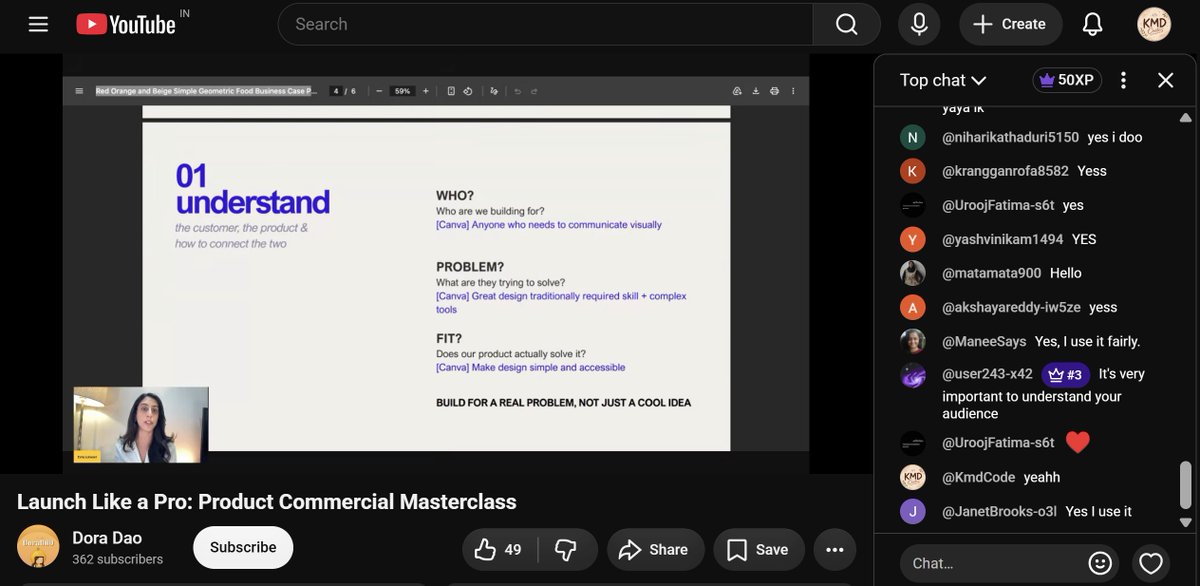The image size is (1200, 586).
Task: Click the avatar of @yashvinikam1494
Action: (912, 239)
